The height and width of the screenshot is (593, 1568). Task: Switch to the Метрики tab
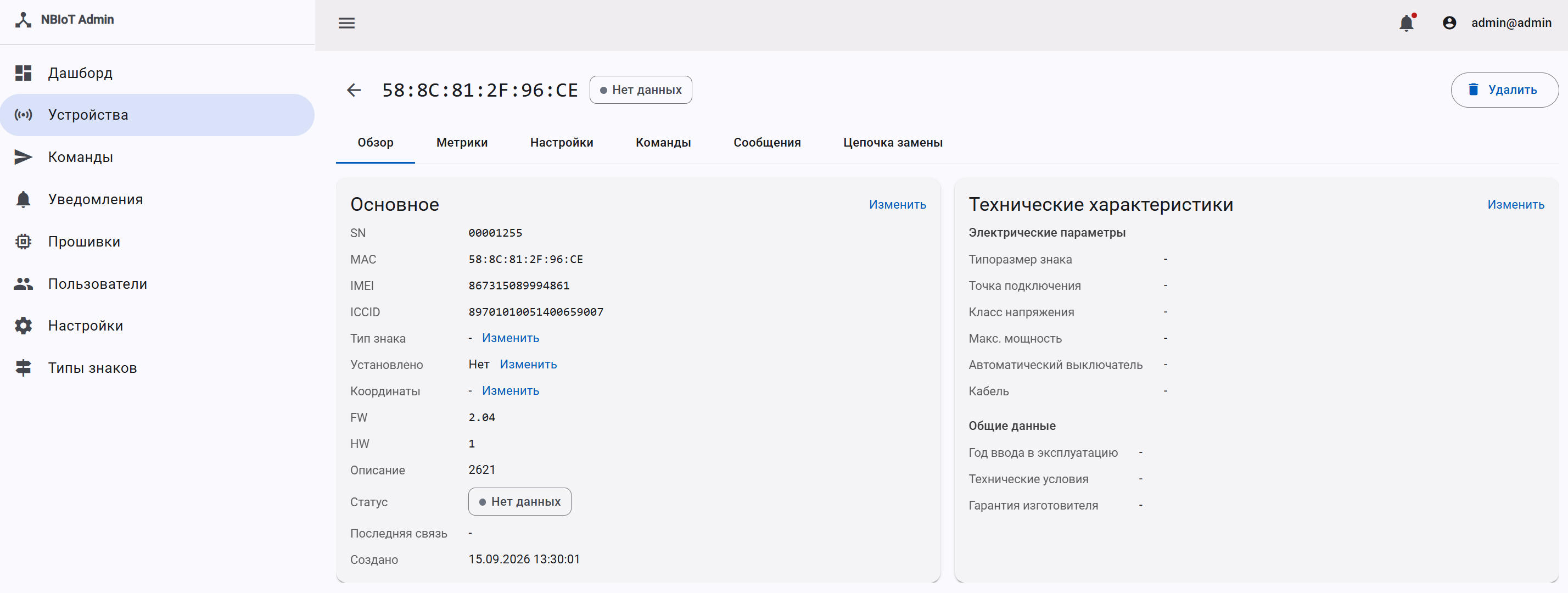461,142
